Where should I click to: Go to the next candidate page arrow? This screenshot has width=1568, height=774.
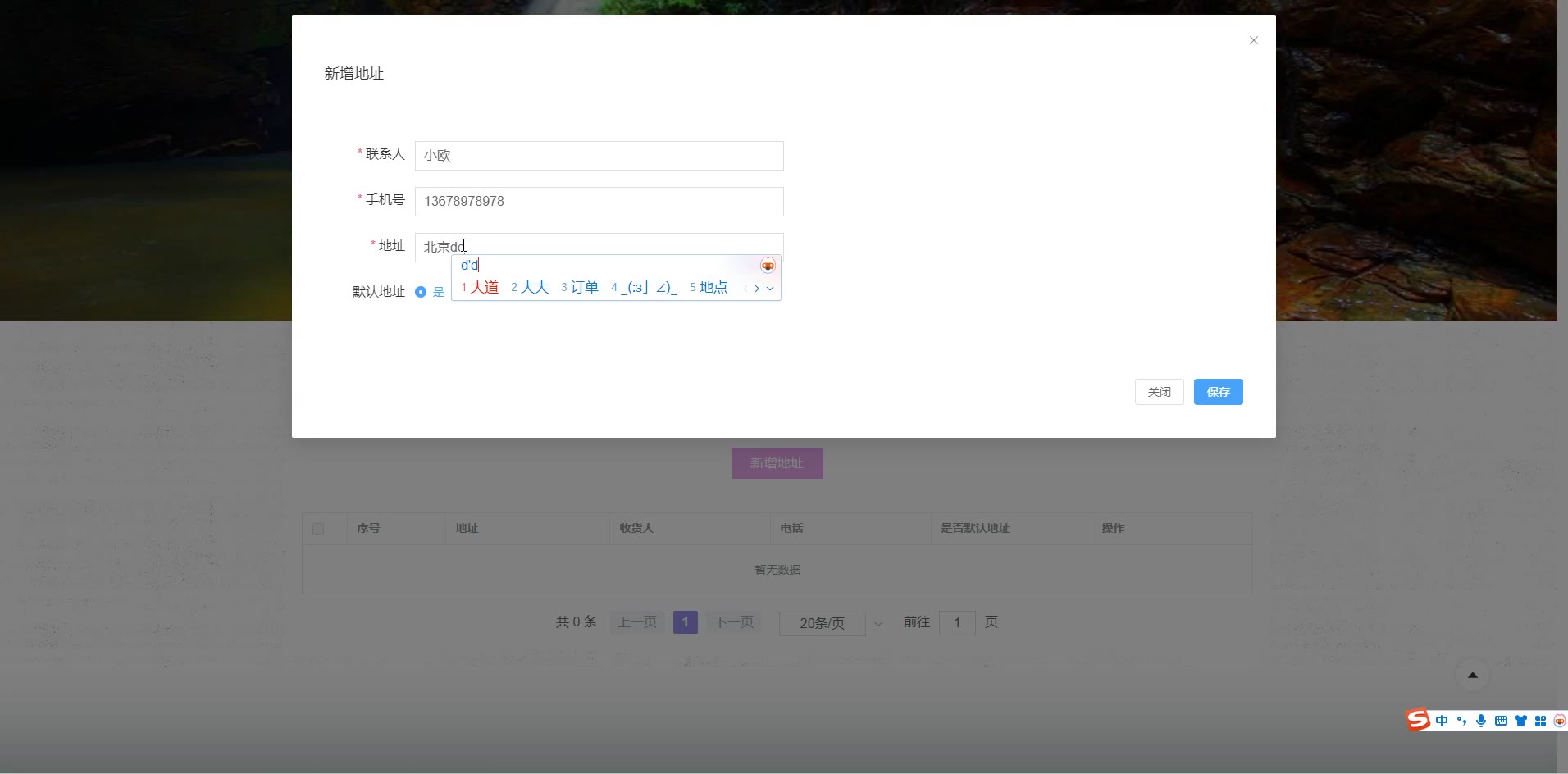pyautogui.click(x=757, y=289)
